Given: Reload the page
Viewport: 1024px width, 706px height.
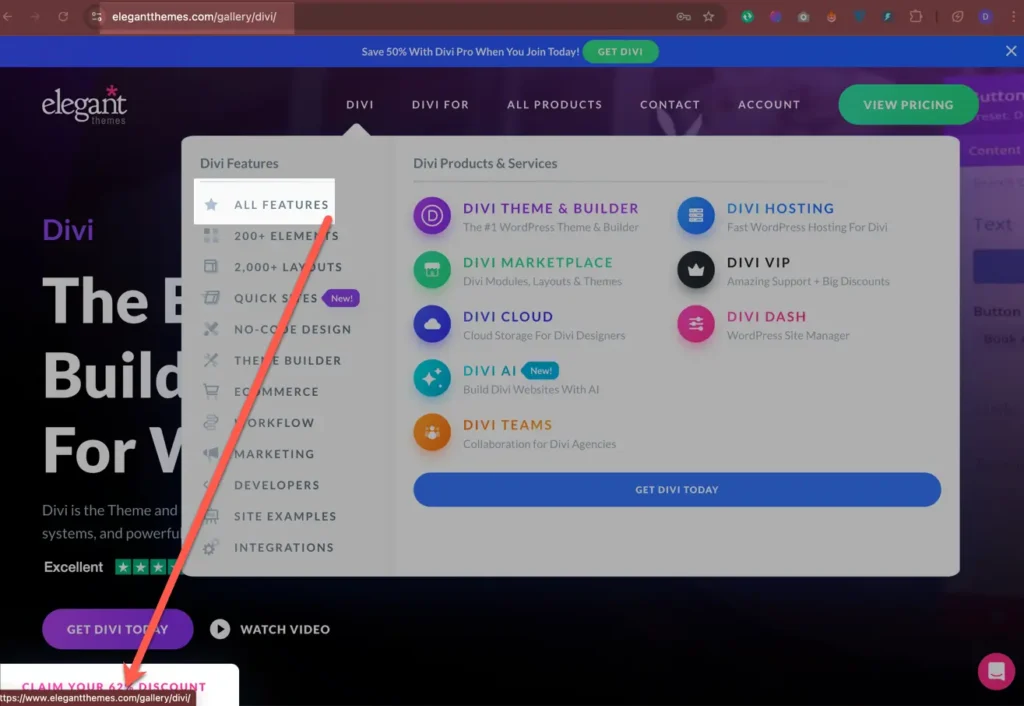Looking at the screenshot, I should (x=63, y=16).
